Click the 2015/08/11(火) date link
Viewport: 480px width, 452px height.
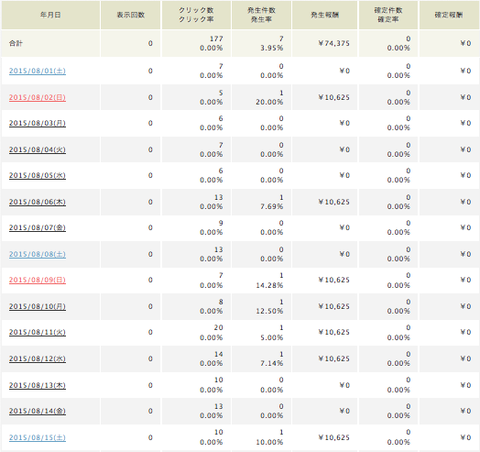click(37, 332)
